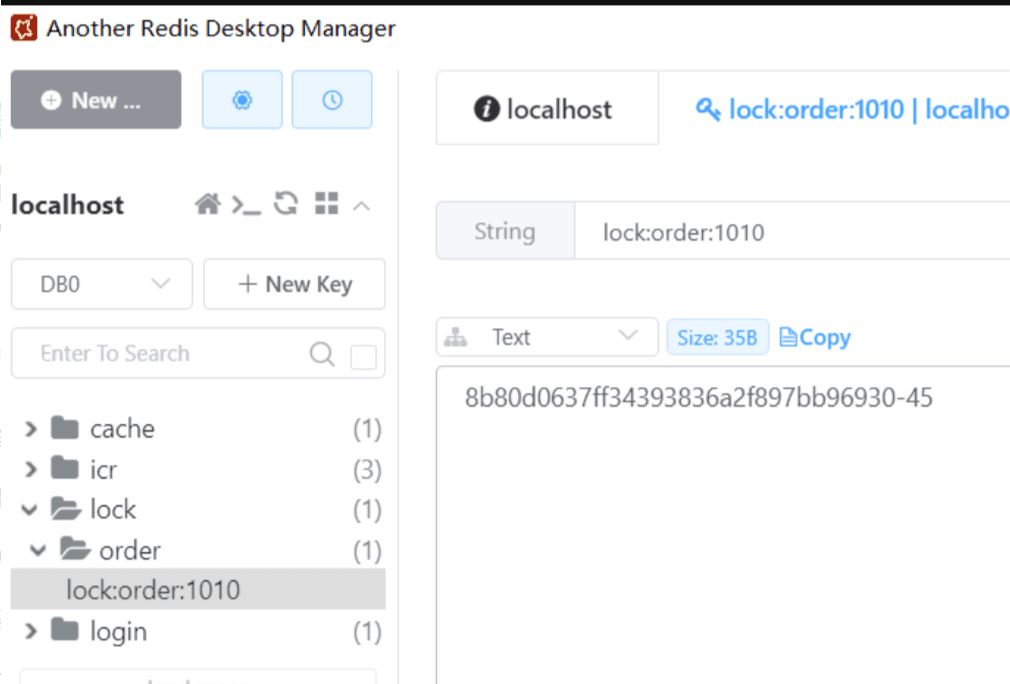Click the grid view icon for localhost
This screenshot has height=684, width=1010.
tap(326, 205)
